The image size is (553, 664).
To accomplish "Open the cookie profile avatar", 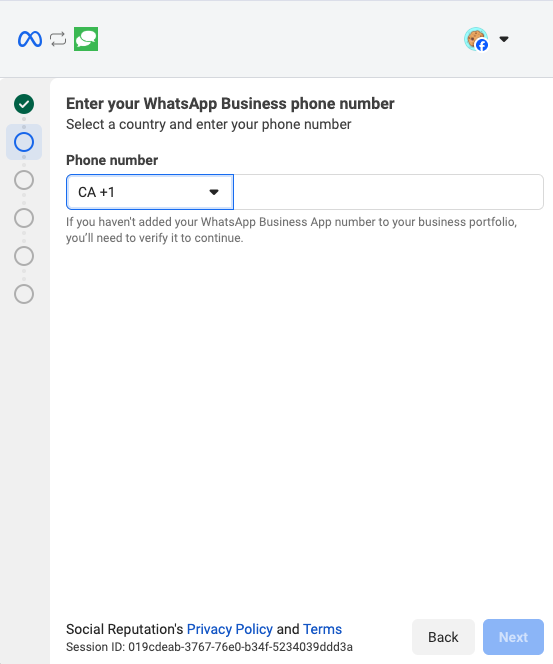I will point(476,39).
